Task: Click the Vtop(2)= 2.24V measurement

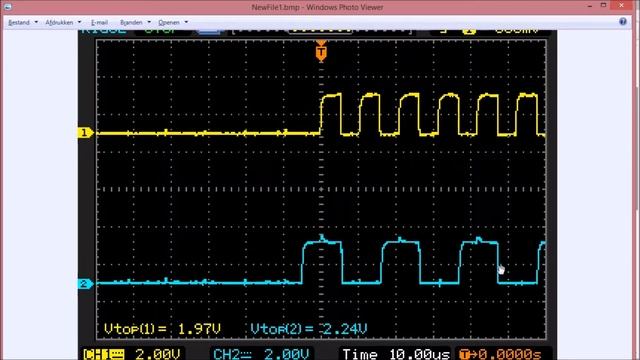Action: pos(309,329)
